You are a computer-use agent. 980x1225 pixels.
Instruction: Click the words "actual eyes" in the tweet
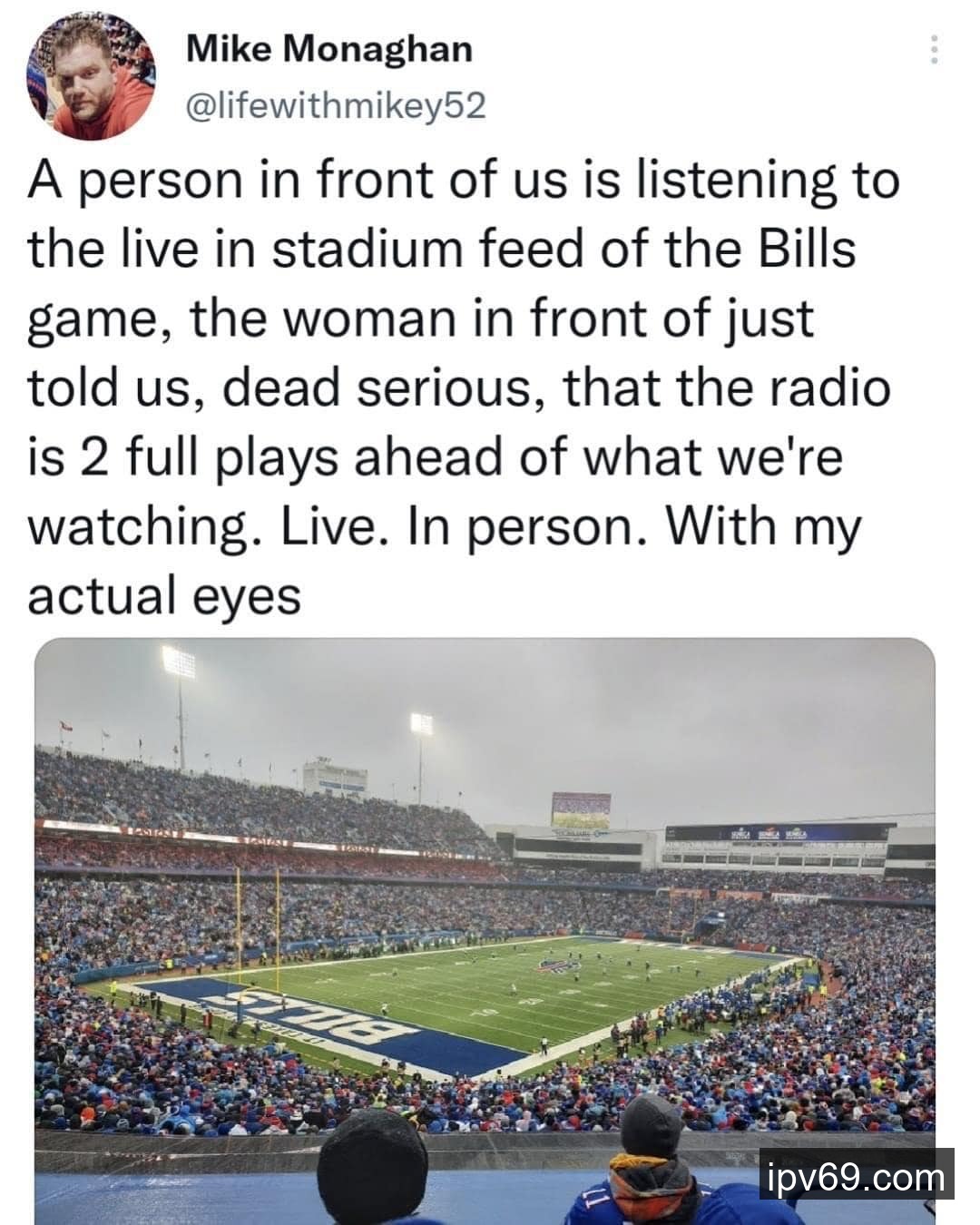coord(164,596)
